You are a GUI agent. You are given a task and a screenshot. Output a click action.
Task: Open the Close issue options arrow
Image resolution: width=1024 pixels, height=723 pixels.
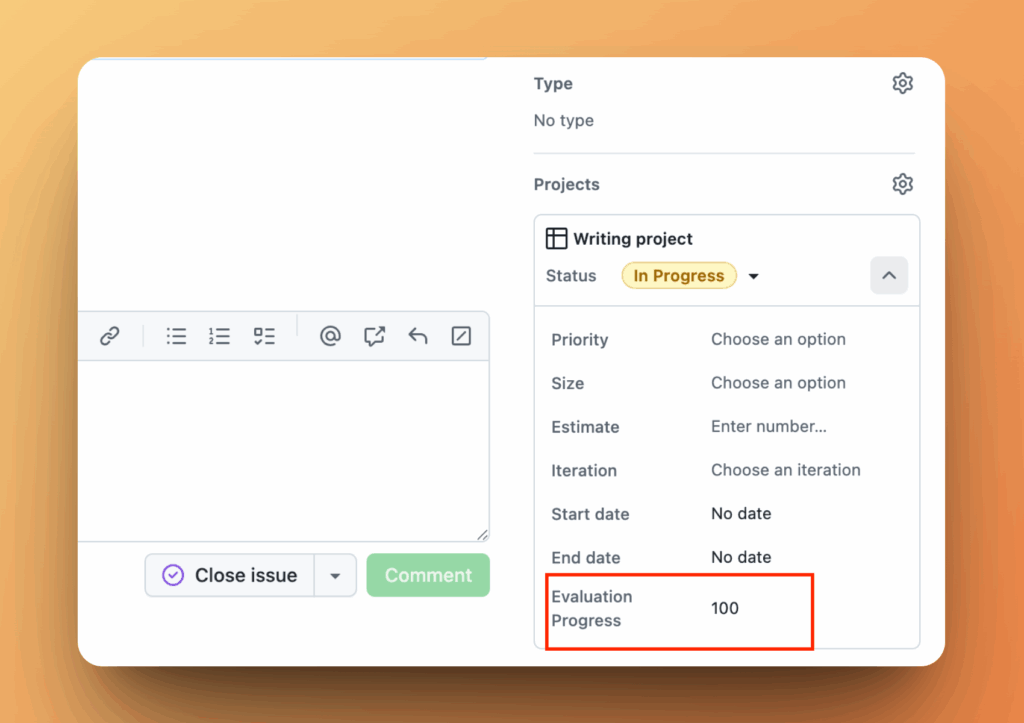pos(336,575)
